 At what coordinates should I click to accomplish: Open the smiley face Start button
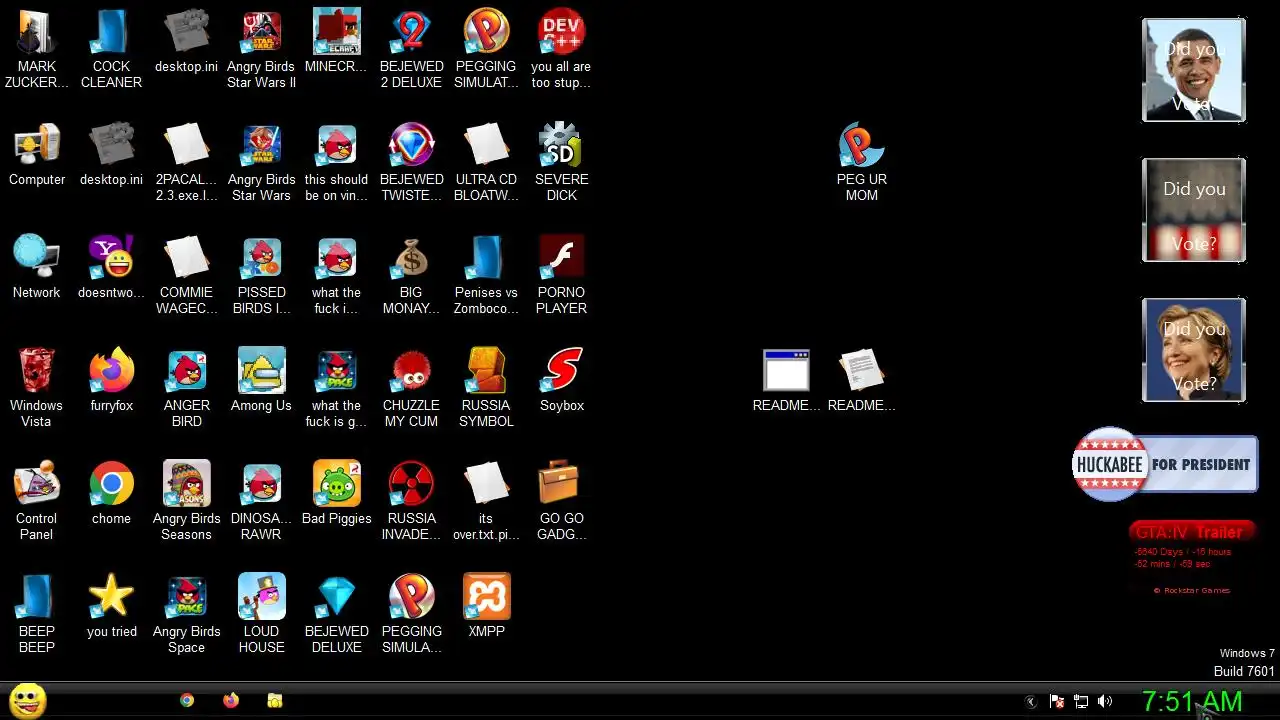27,701
